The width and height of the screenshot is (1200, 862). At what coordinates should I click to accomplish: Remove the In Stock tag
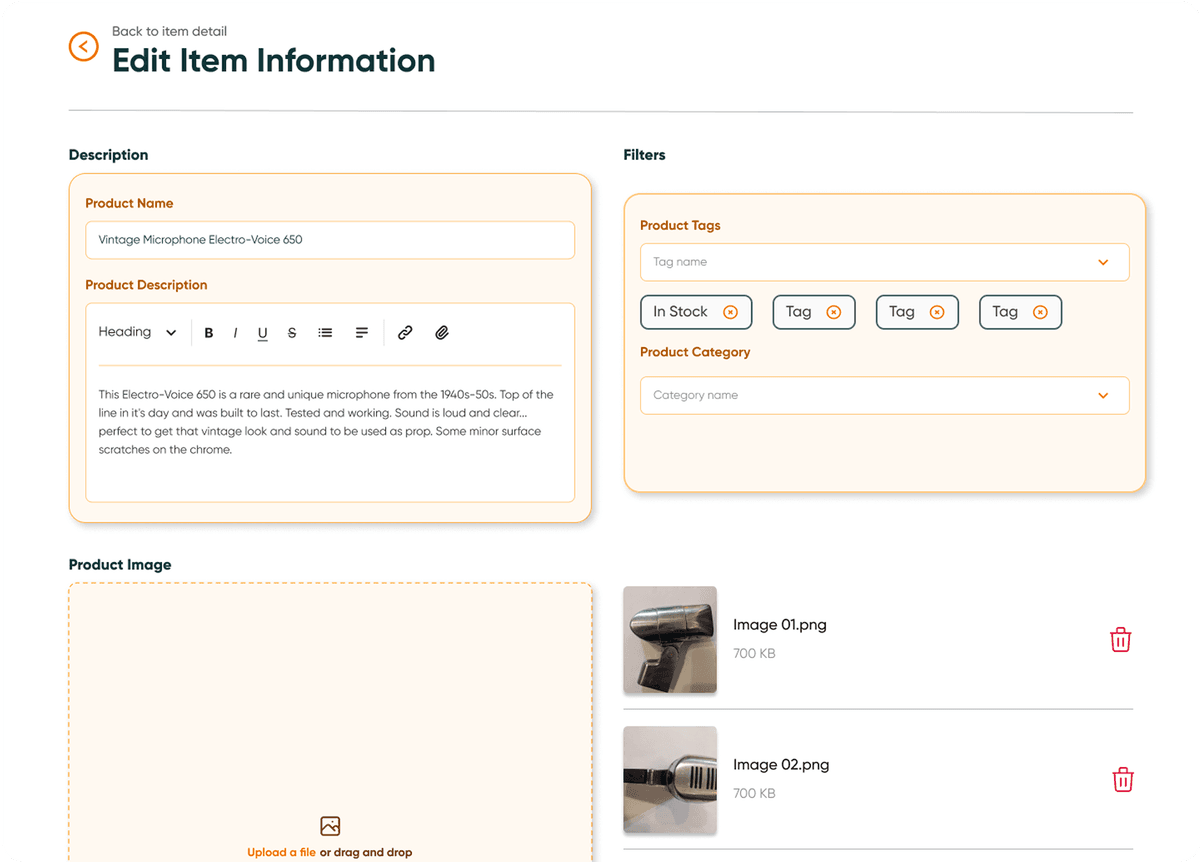pos(730,312)
